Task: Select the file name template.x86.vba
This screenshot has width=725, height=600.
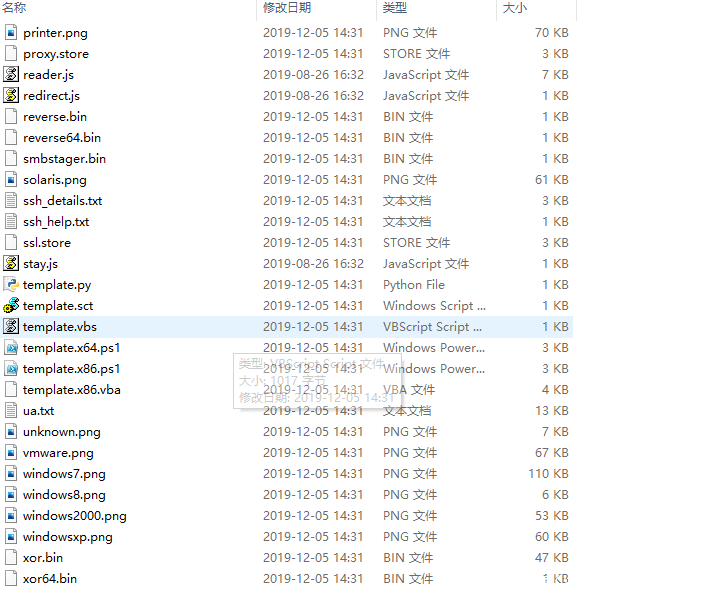Action: pyautogui.click(x=72, y=390)
